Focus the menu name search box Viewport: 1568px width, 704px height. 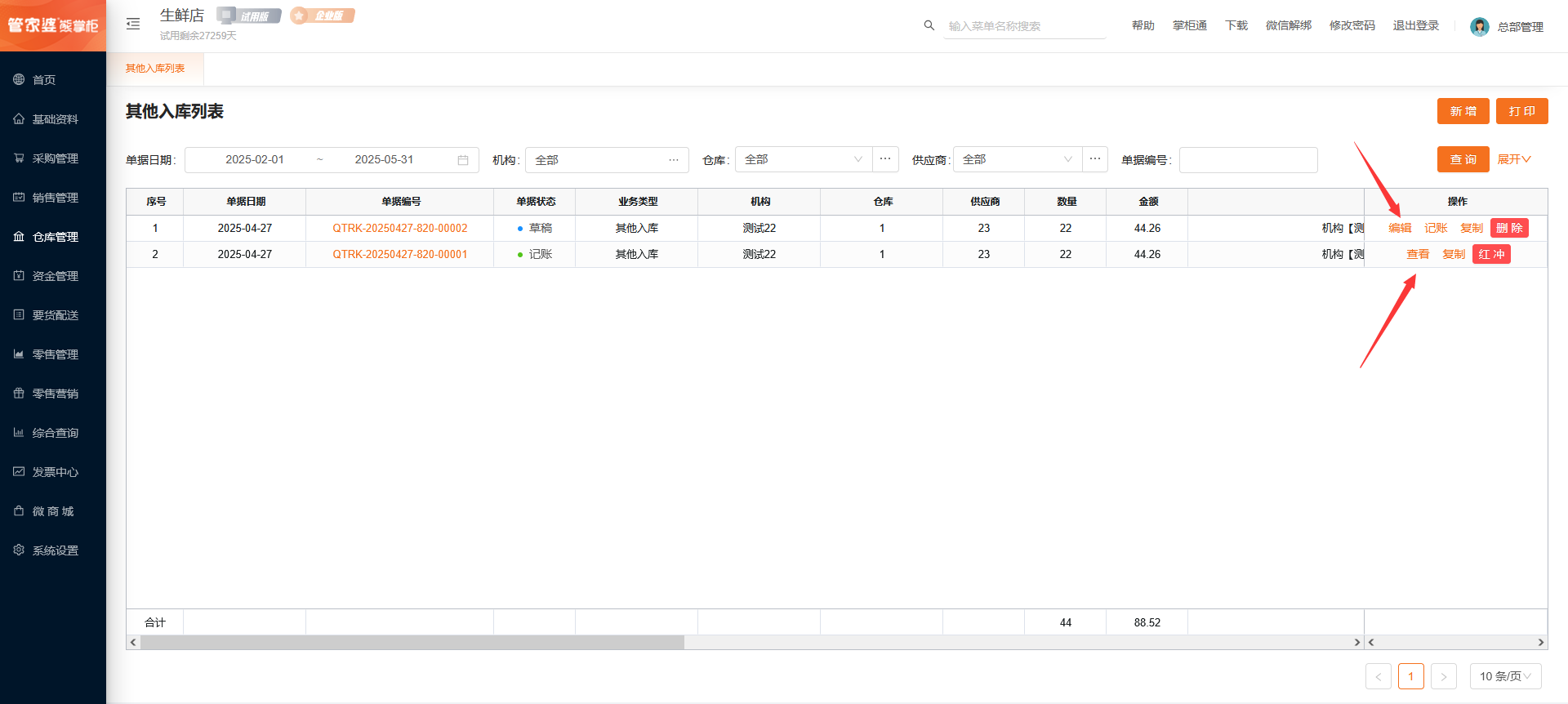coord(1025,26)
